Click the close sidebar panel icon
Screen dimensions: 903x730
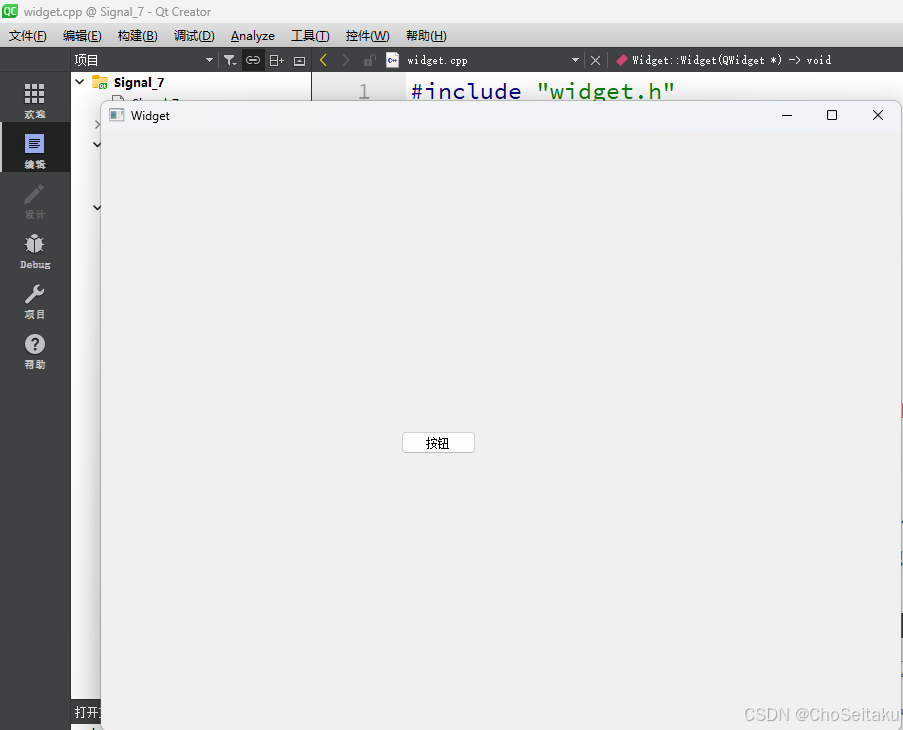pos(299,60)
